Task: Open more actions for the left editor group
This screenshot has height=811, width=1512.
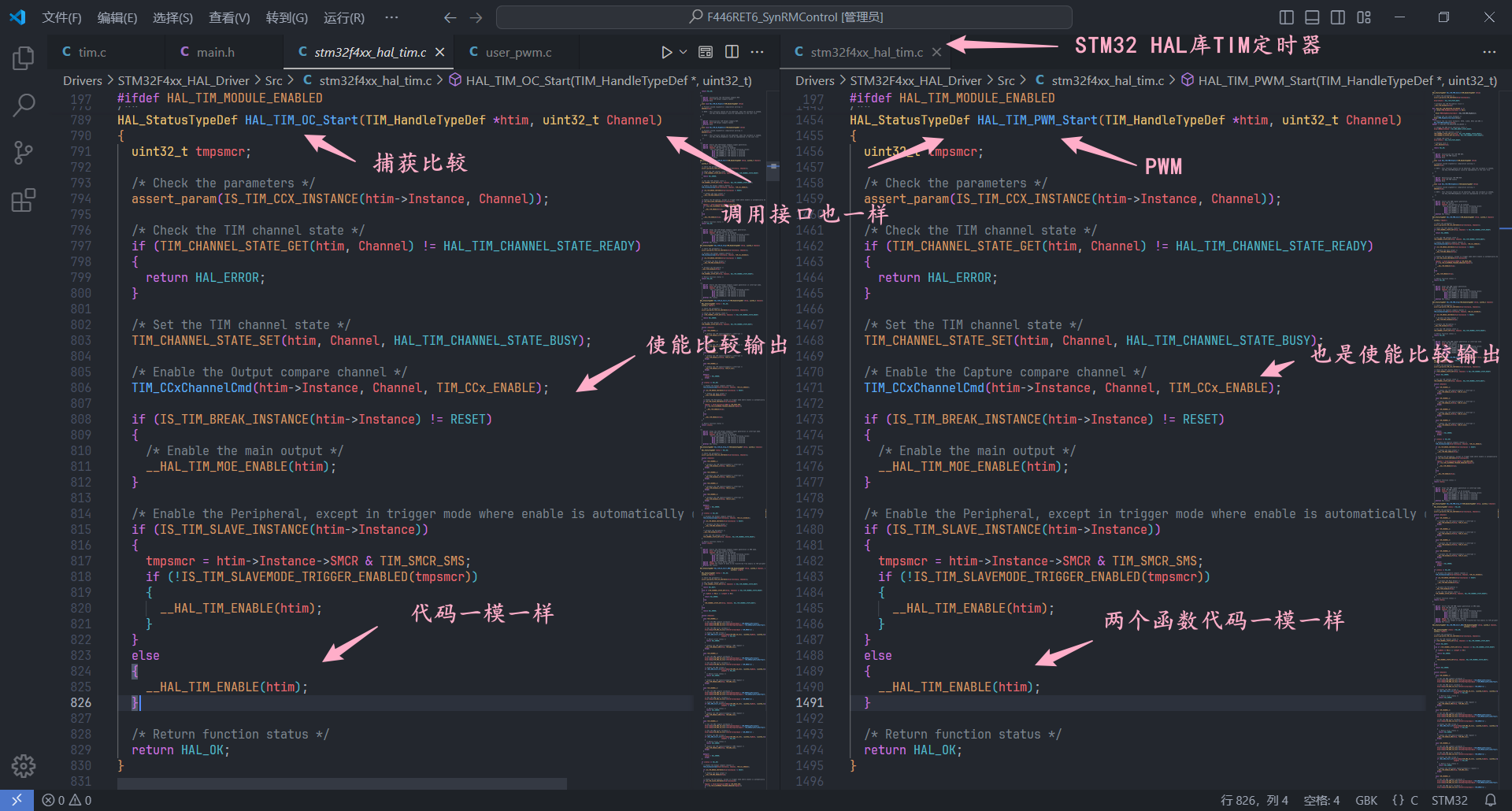Action: 757,52
